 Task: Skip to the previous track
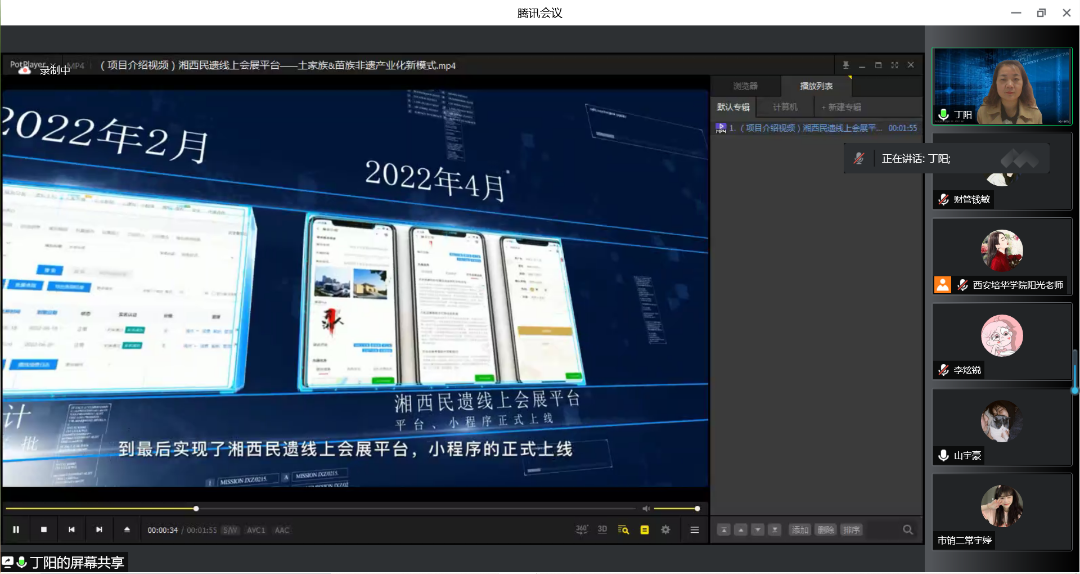pyautogui.click(x=71, y=529)
